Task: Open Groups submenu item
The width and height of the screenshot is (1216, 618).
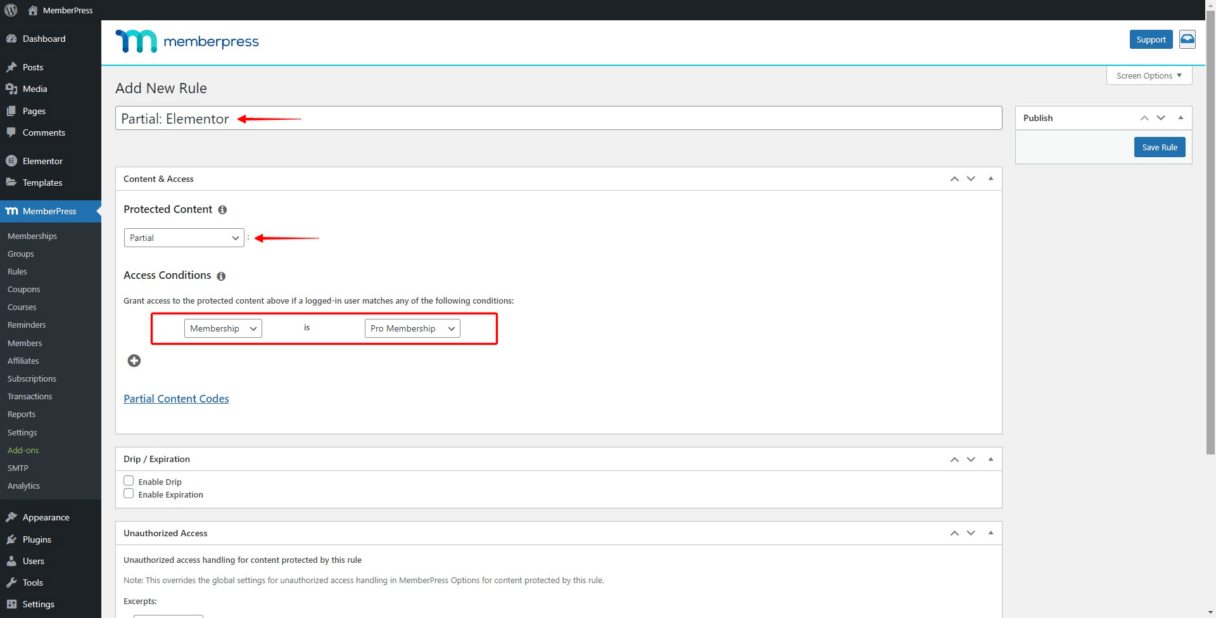Action: click(20, 254)
